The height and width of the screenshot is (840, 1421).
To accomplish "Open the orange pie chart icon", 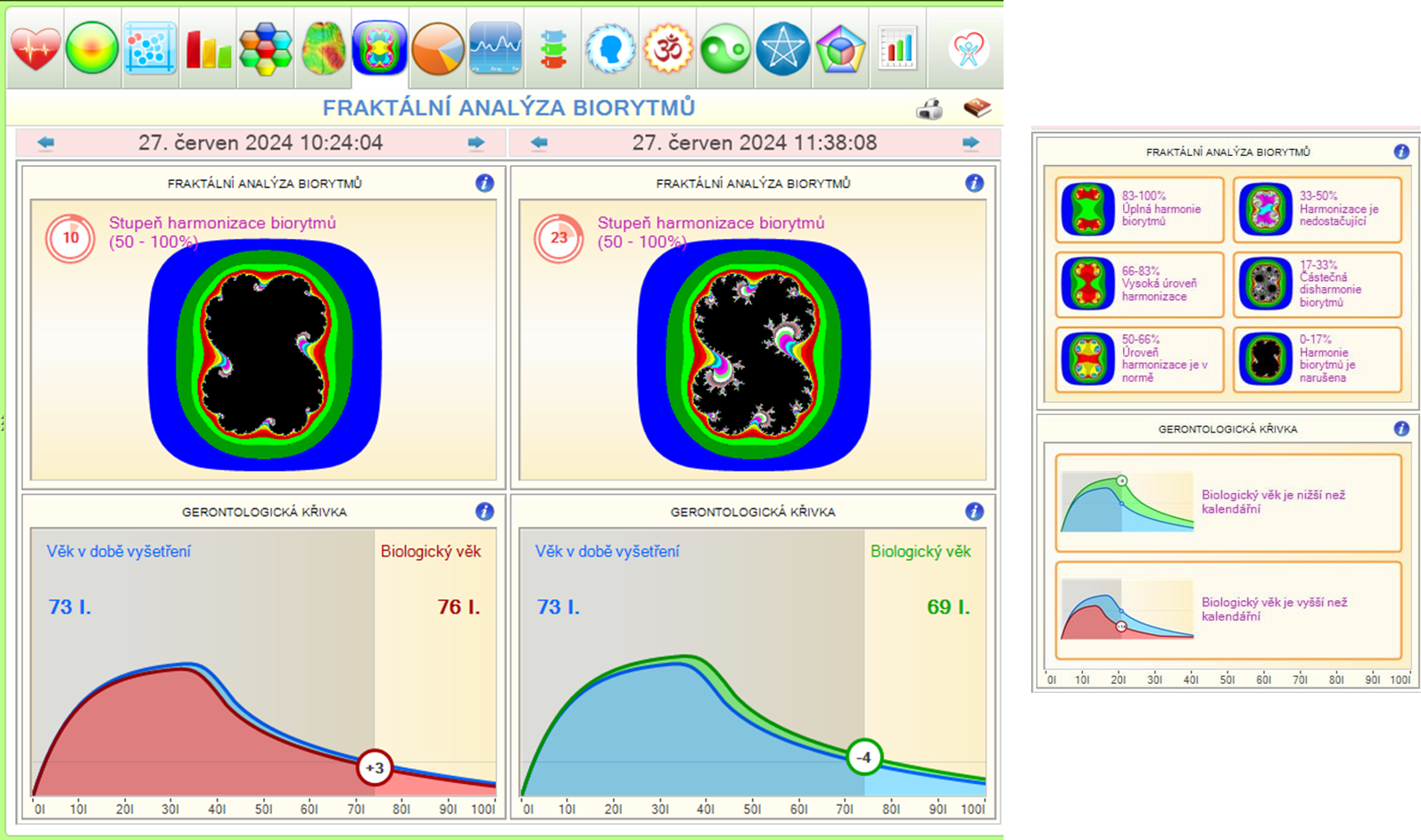I will (x=438, y=48).
